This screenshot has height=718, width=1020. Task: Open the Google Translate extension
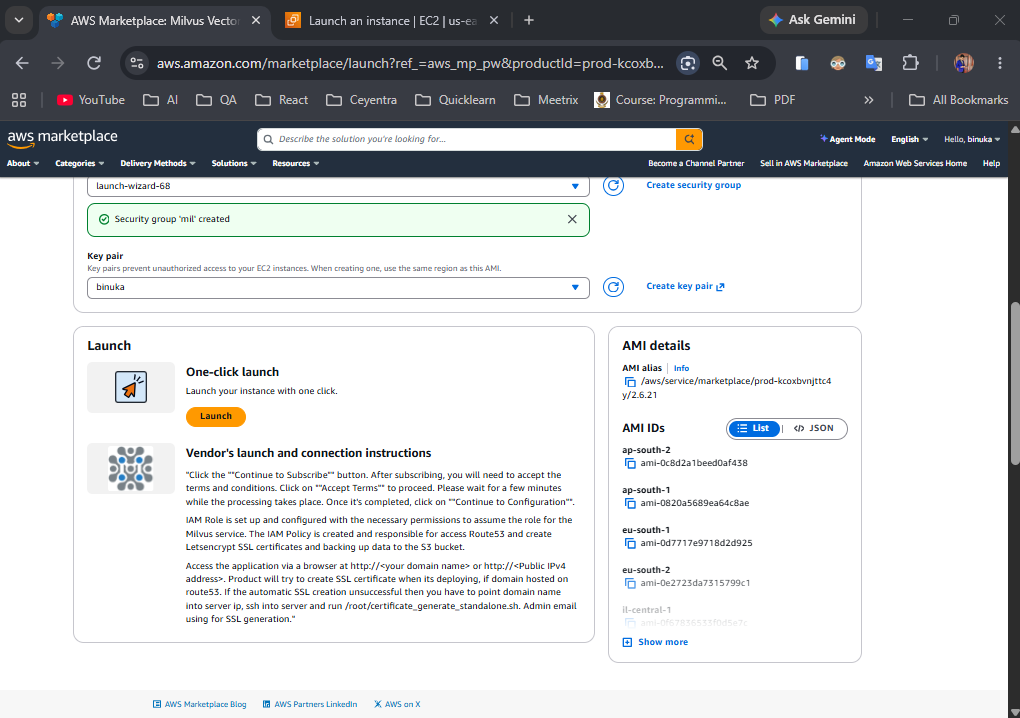pos(874,63)
